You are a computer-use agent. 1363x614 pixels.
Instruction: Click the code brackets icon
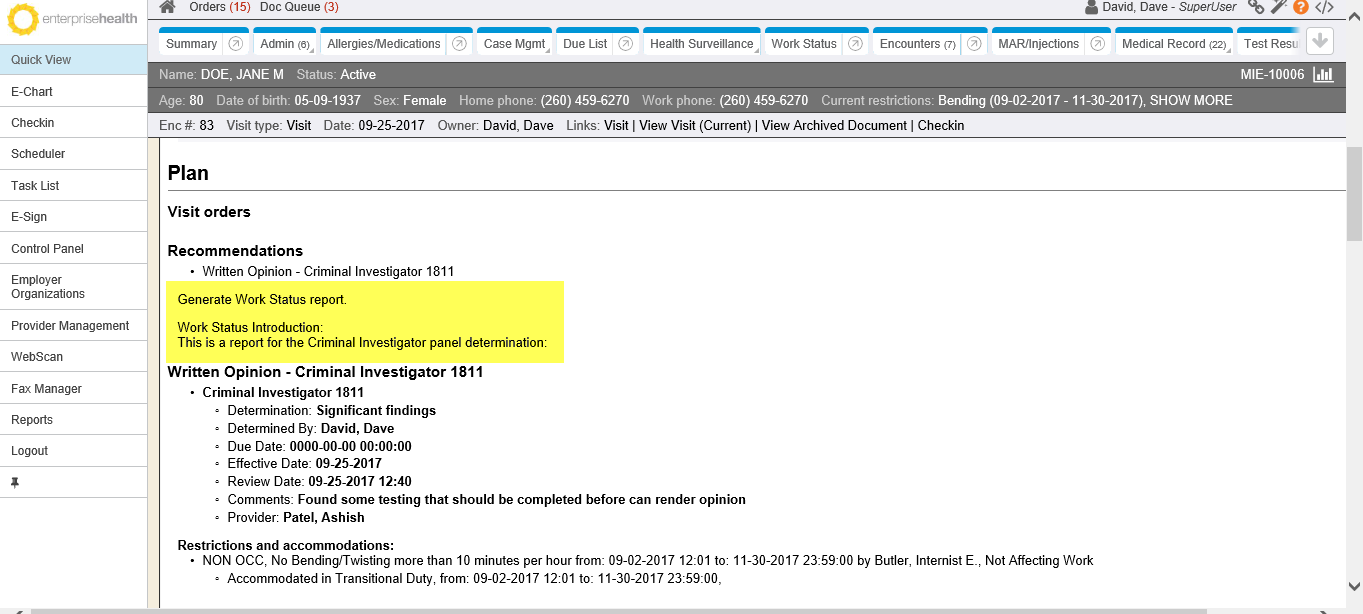click(1324, 7)
